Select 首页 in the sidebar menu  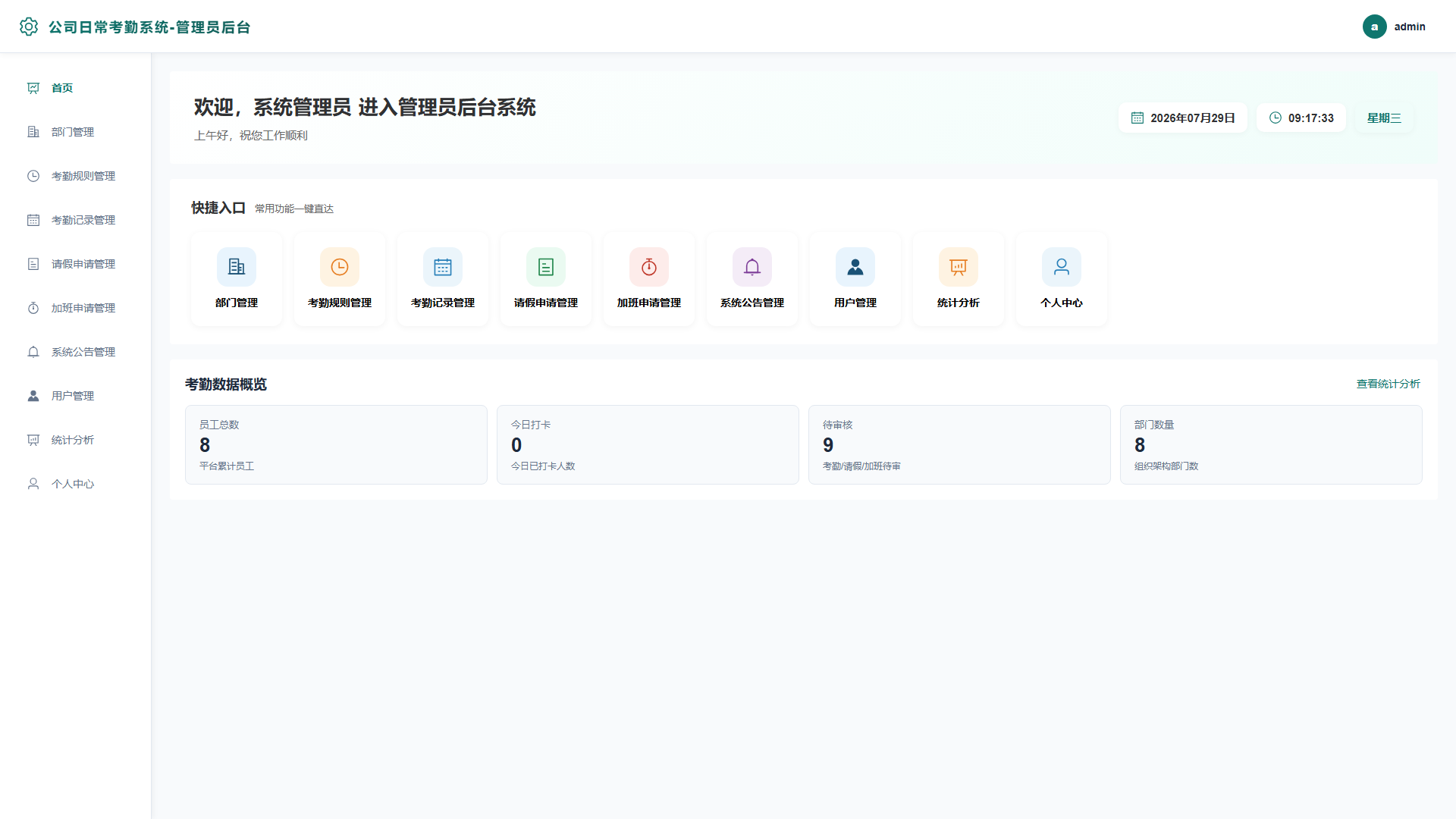click(76, 88)
